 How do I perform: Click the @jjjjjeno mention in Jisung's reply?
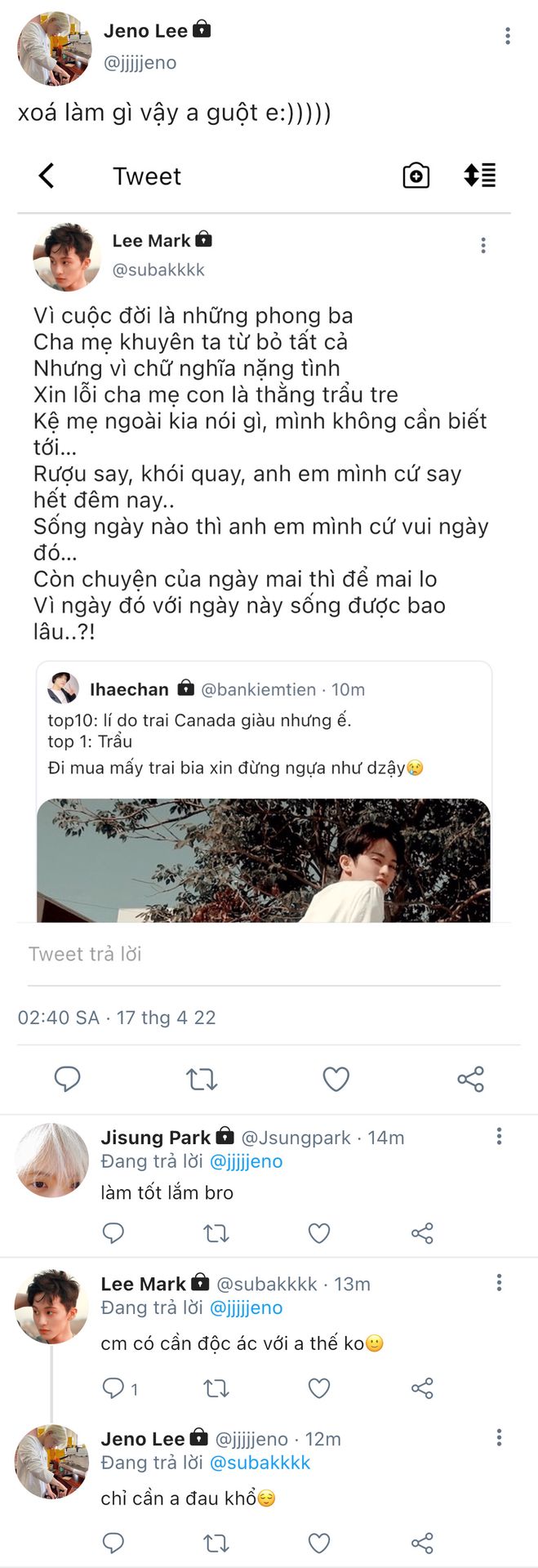(246, 1161)
